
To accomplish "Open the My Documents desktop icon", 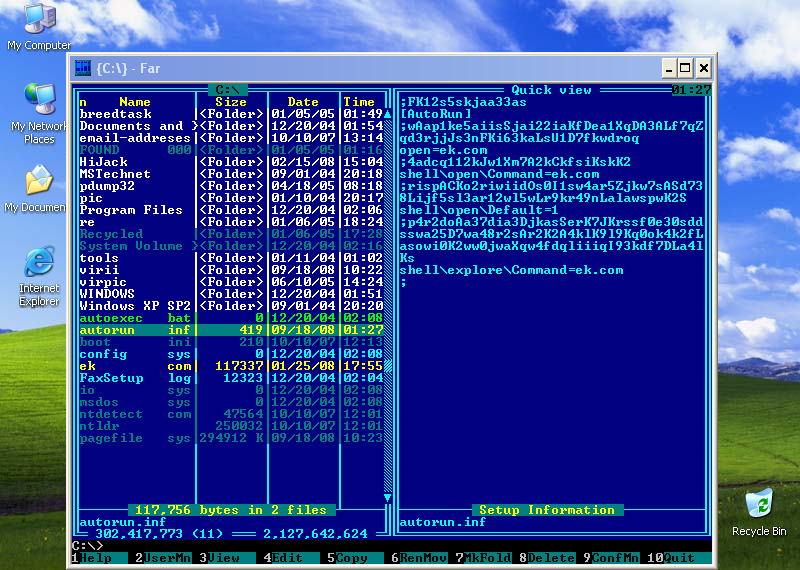I will point(36,188).
